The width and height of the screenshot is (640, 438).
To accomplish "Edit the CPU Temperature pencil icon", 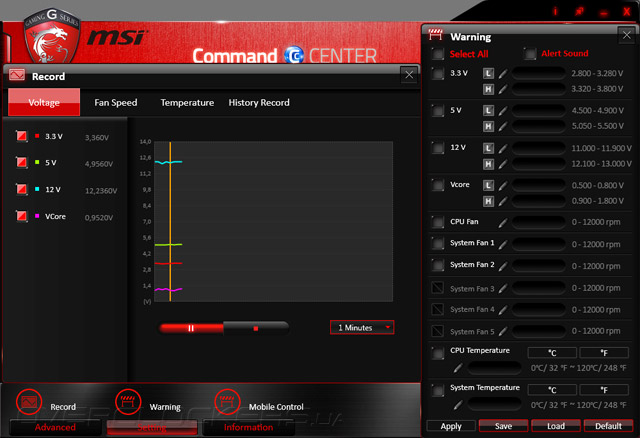I will (x=458, y=368).
